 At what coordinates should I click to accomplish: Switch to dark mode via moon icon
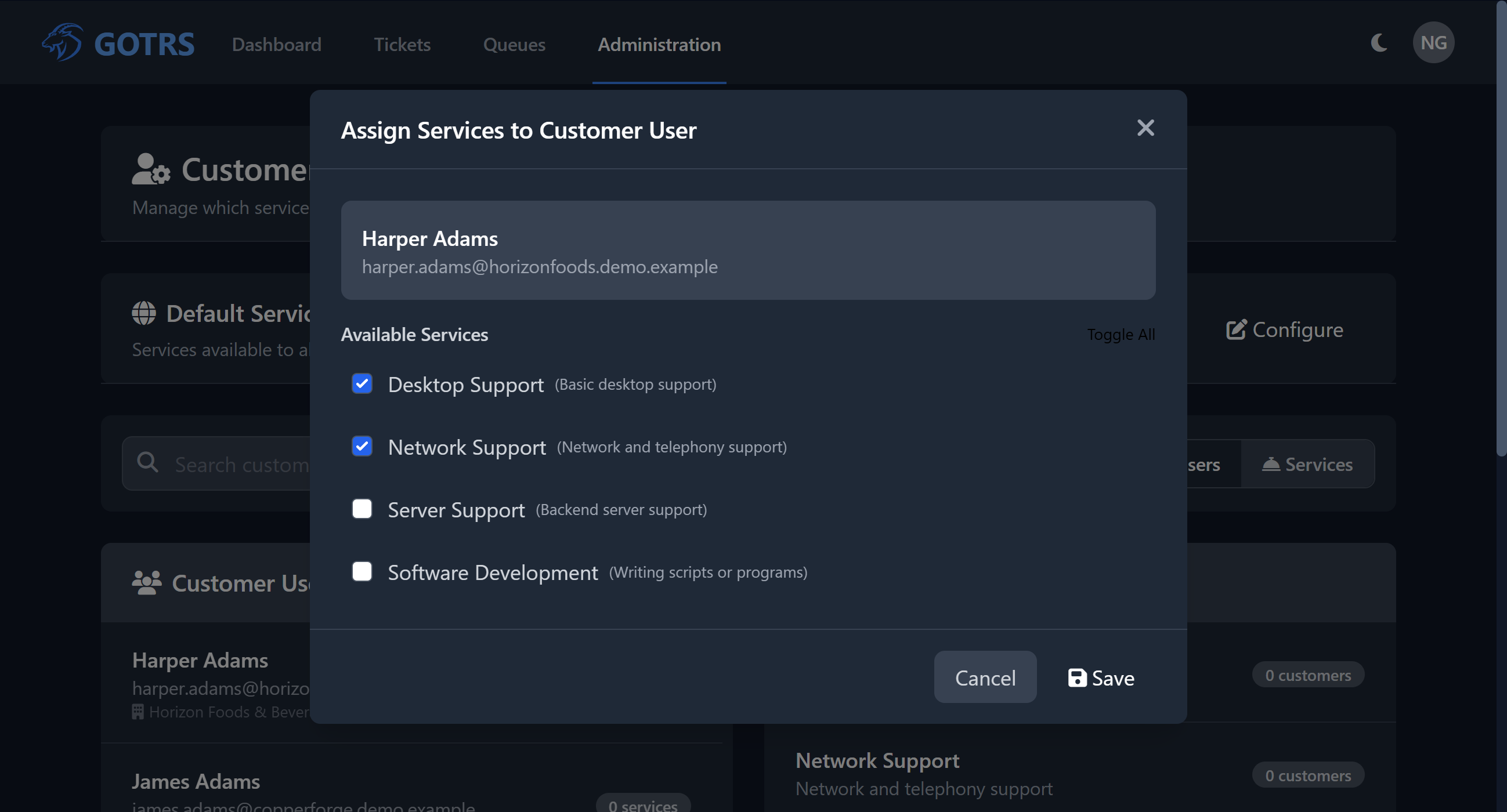(1379, 42)
